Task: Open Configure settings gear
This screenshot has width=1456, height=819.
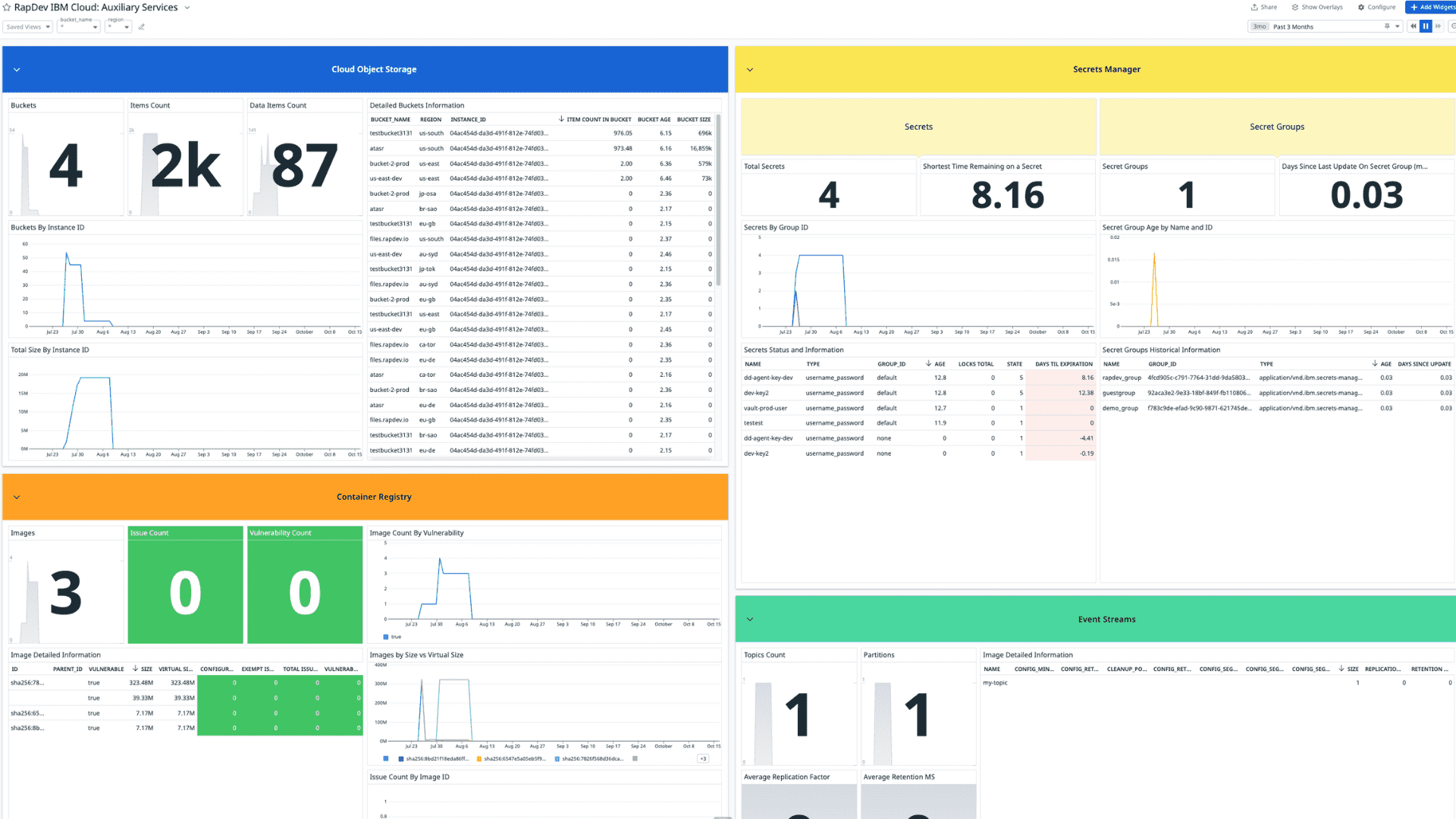Action: point(1376,8)
